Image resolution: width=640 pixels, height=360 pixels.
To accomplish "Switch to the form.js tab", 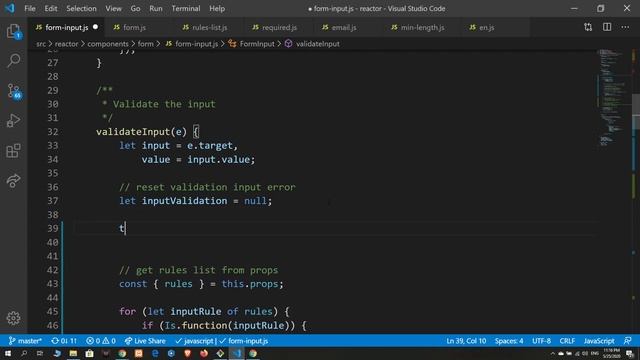I will 134,27.
